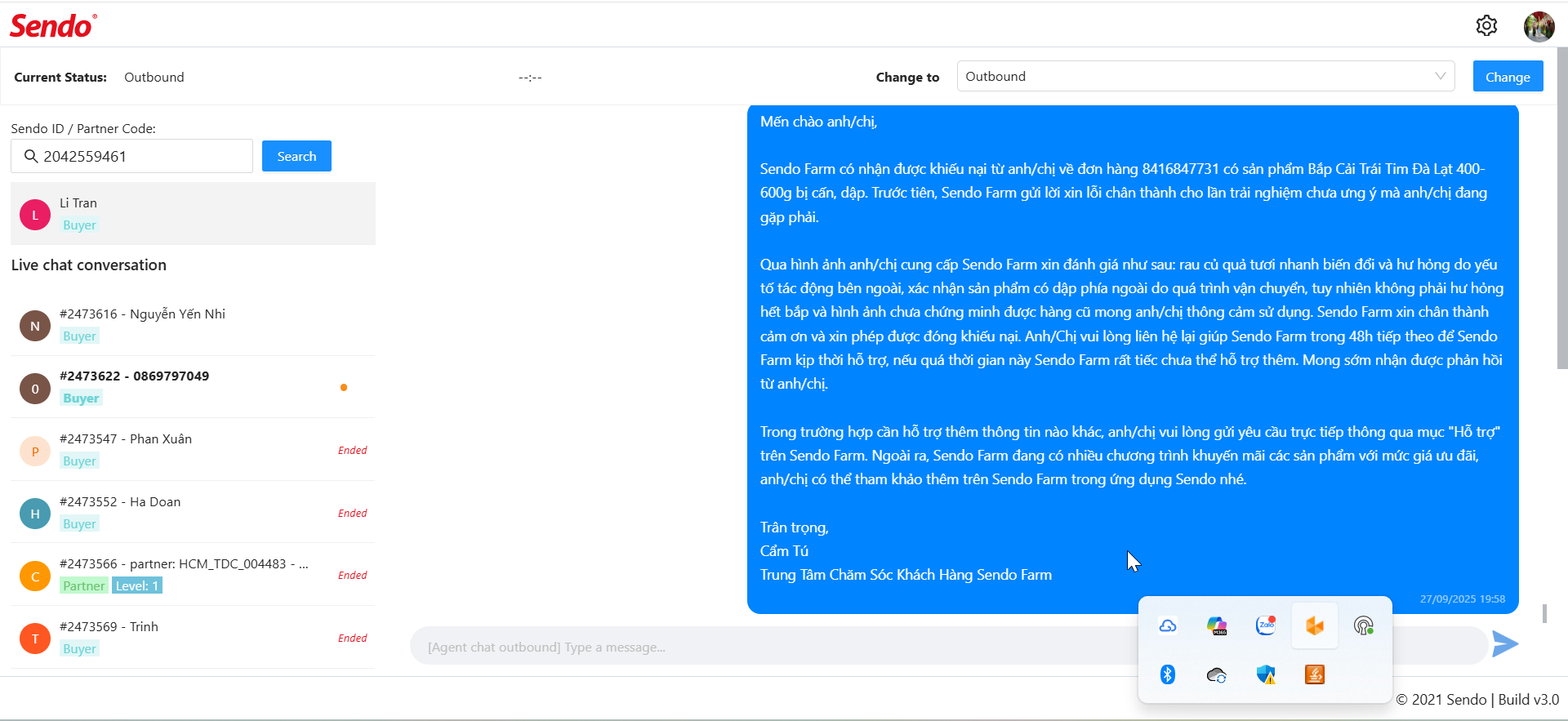Click the C avatar of partner HCM_TDC_004483

coord(35,576)
